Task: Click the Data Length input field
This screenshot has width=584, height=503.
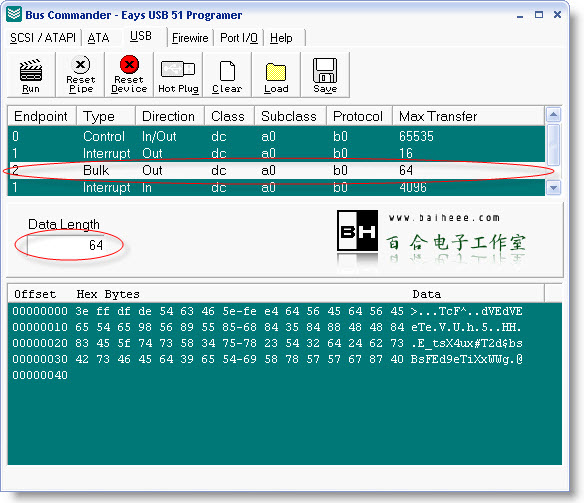Action: coord(66,245)
